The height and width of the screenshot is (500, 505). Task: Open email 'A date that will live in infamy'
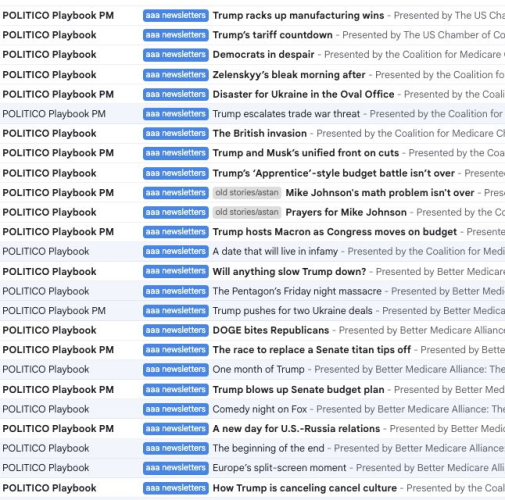275,251
